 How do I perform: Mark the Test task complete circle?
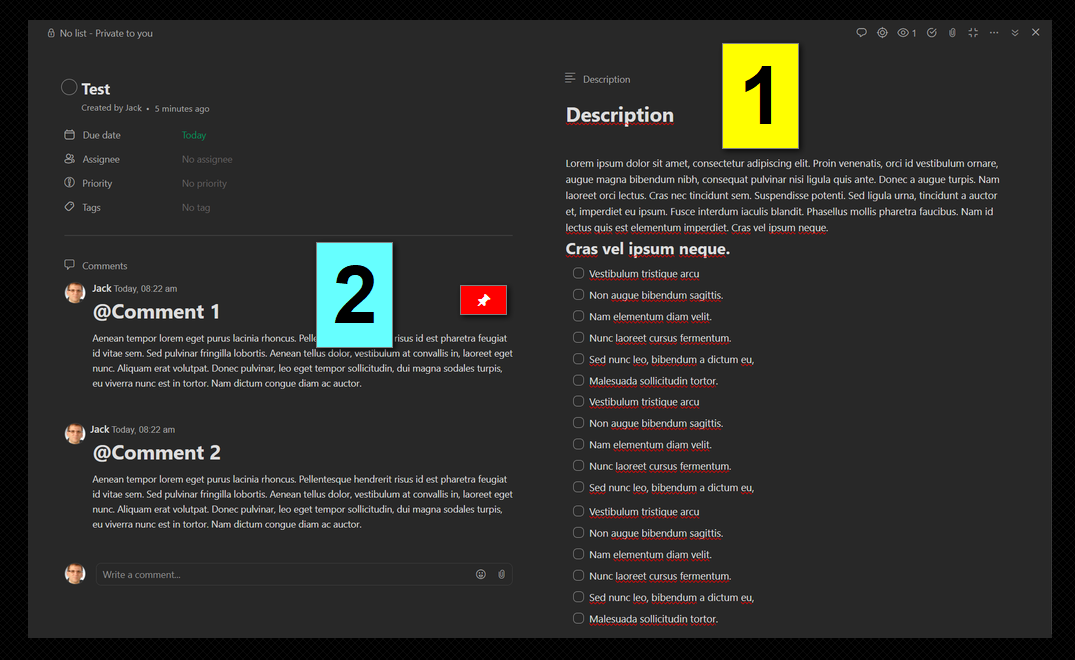[x=69, y=87]
